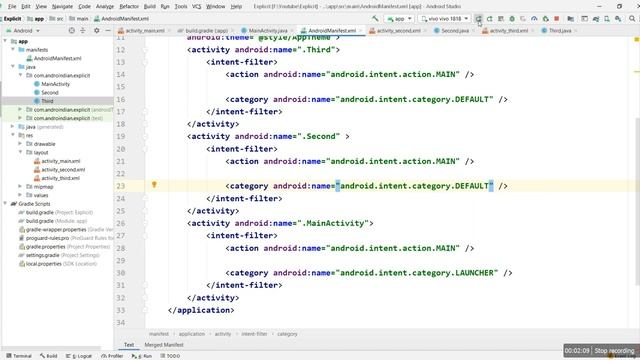The height and width of the screenshot is (360, 640).
Task: Select MainActivity in project tree
Action: pyautogui.click(x=55, y=84)
